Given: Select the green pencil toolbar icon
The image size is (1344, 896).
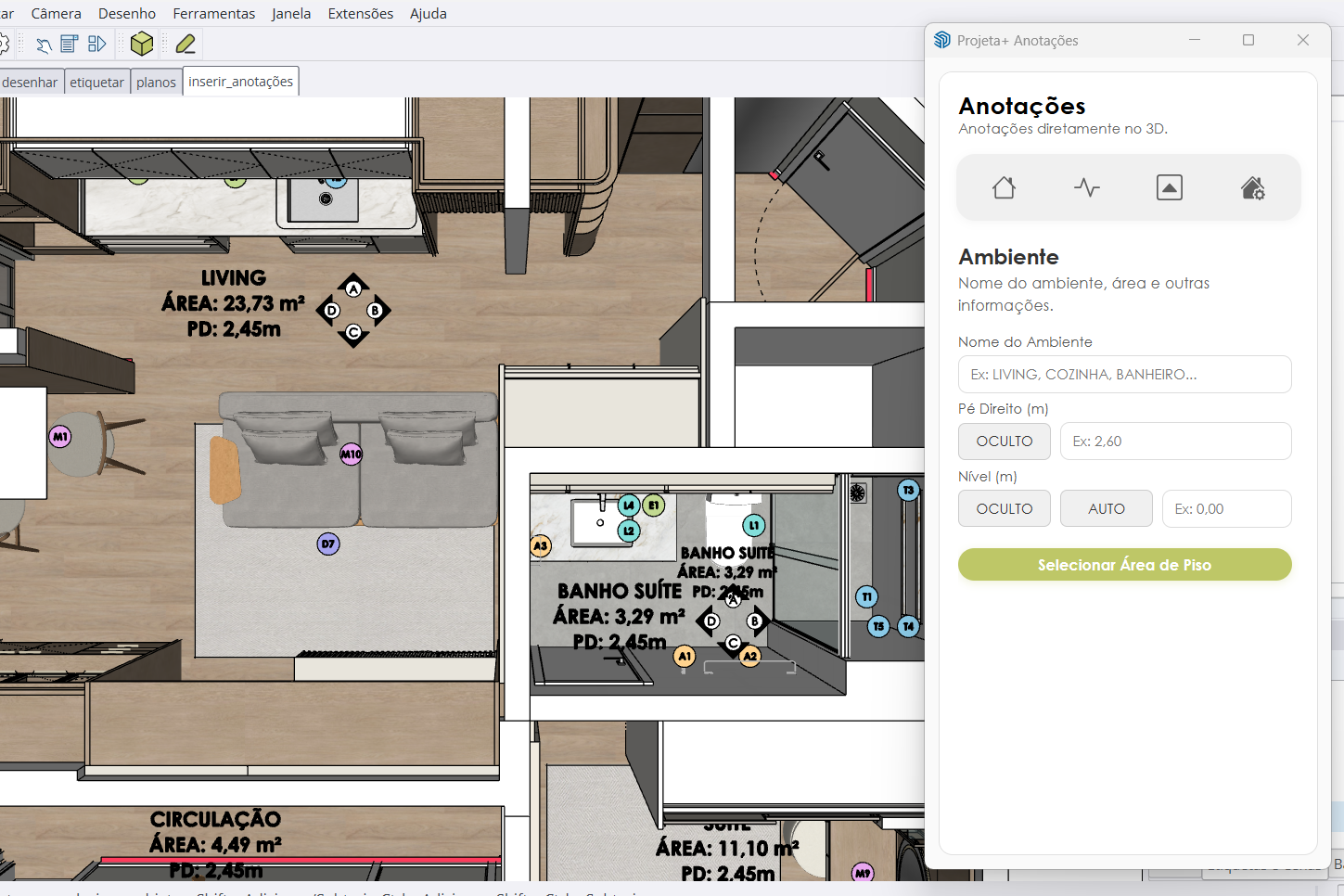Looking at the screenshot, I should (186, 44).
